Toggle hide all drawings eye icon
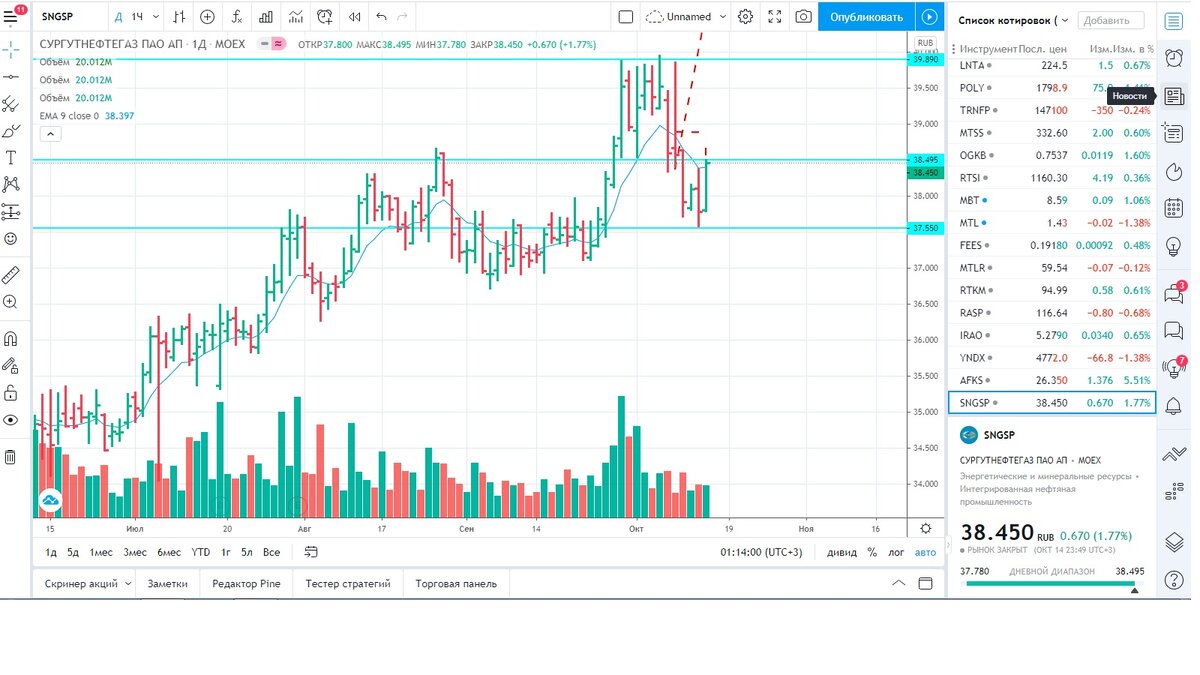 (x=11, y=420)
